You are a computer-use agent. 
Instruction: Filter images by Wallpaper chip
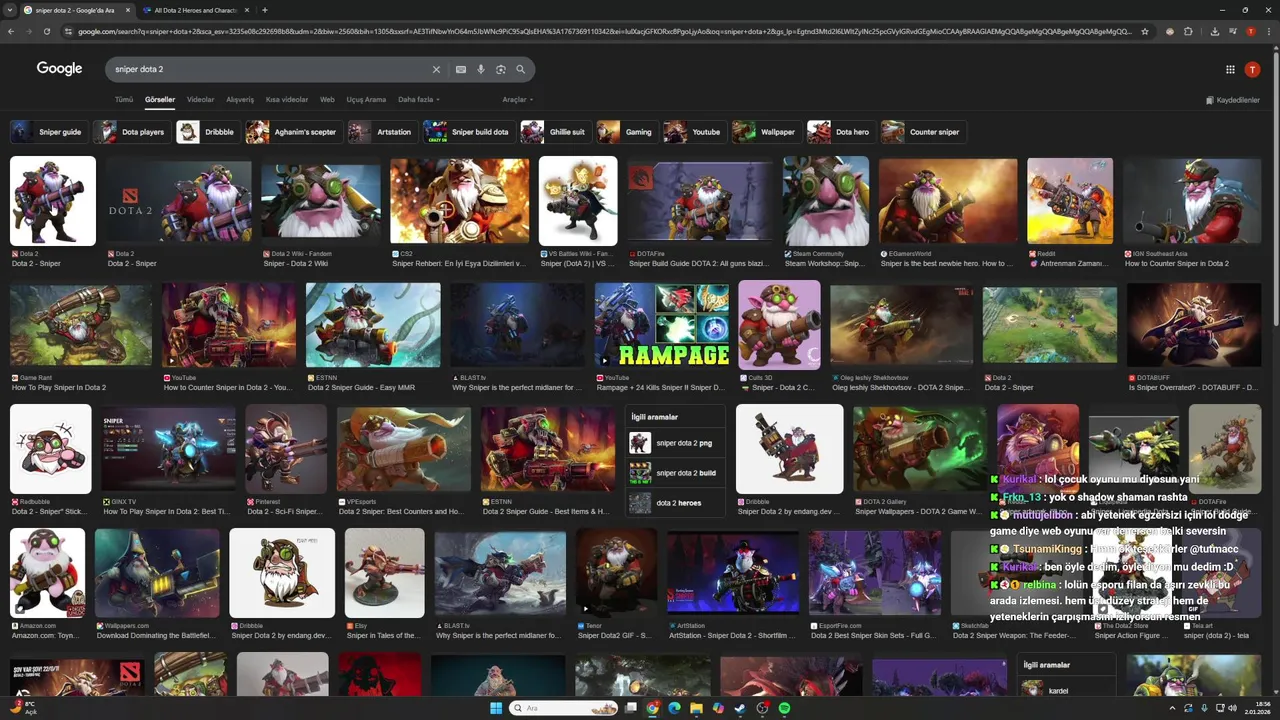tap(766, 132)
